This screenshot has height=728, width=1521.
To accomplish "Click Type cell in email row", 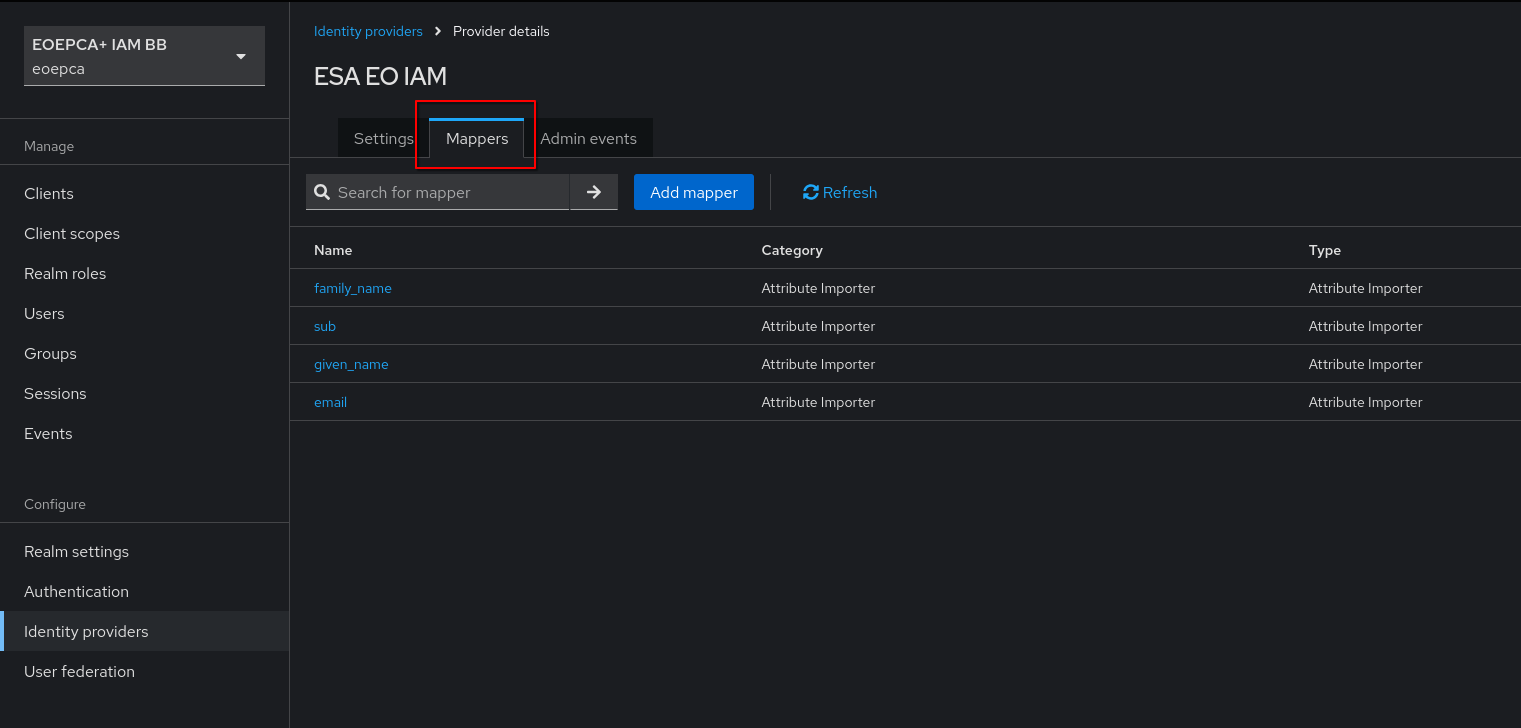I will (x=1365, y=402).
